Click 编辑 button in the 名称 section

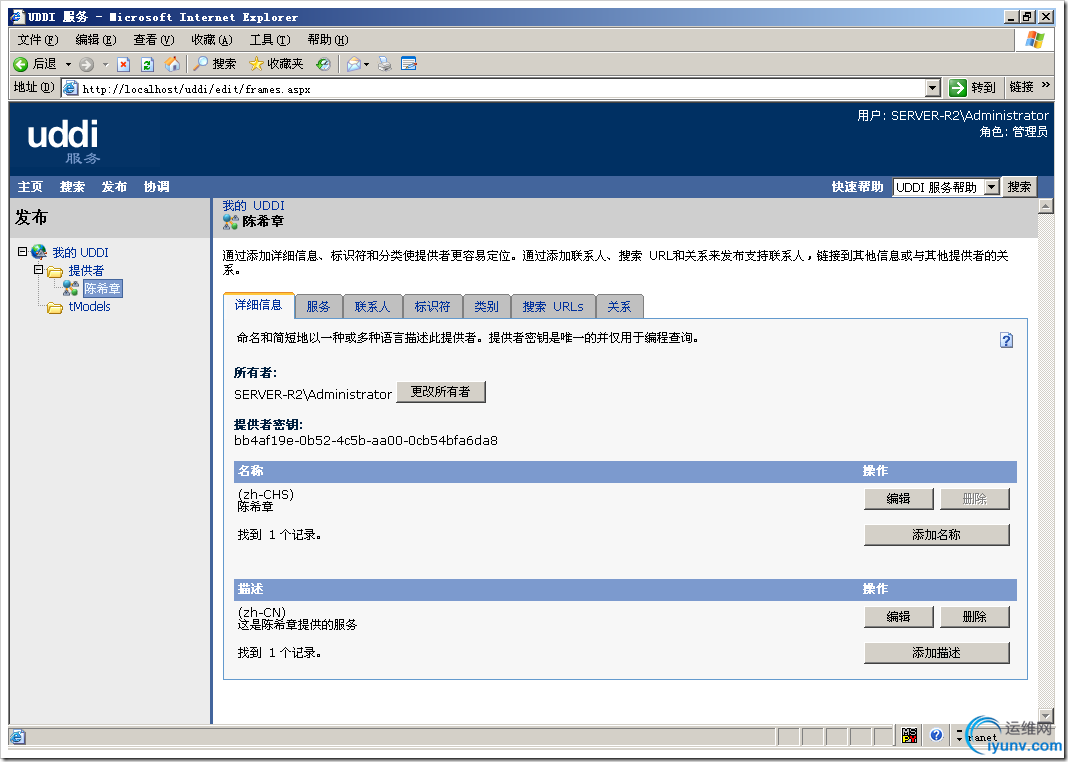click(x=898, y=498)
